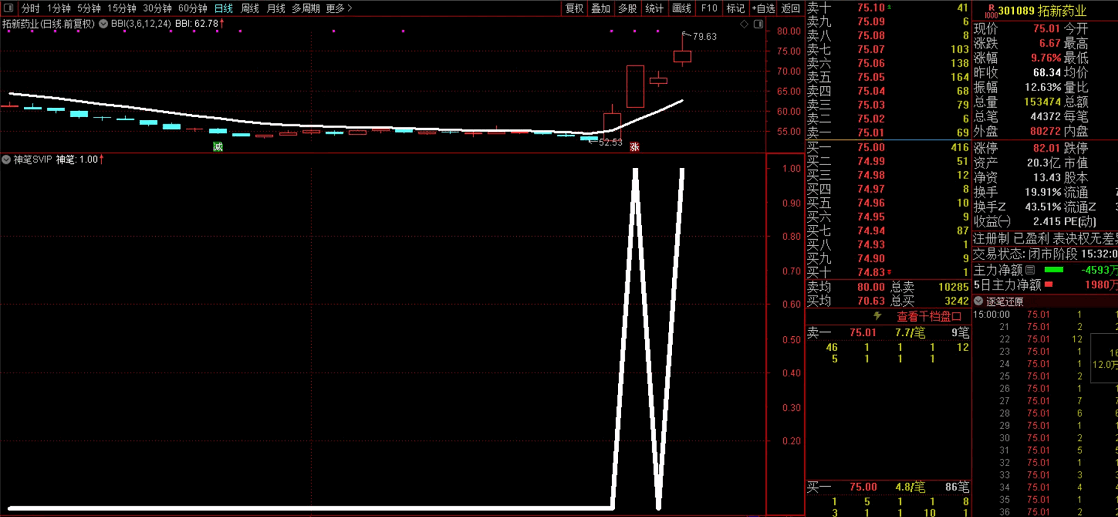Open the 多股 multi-stock view
1118x517 pixels.
pyautogui.click(x=627, y=9)
